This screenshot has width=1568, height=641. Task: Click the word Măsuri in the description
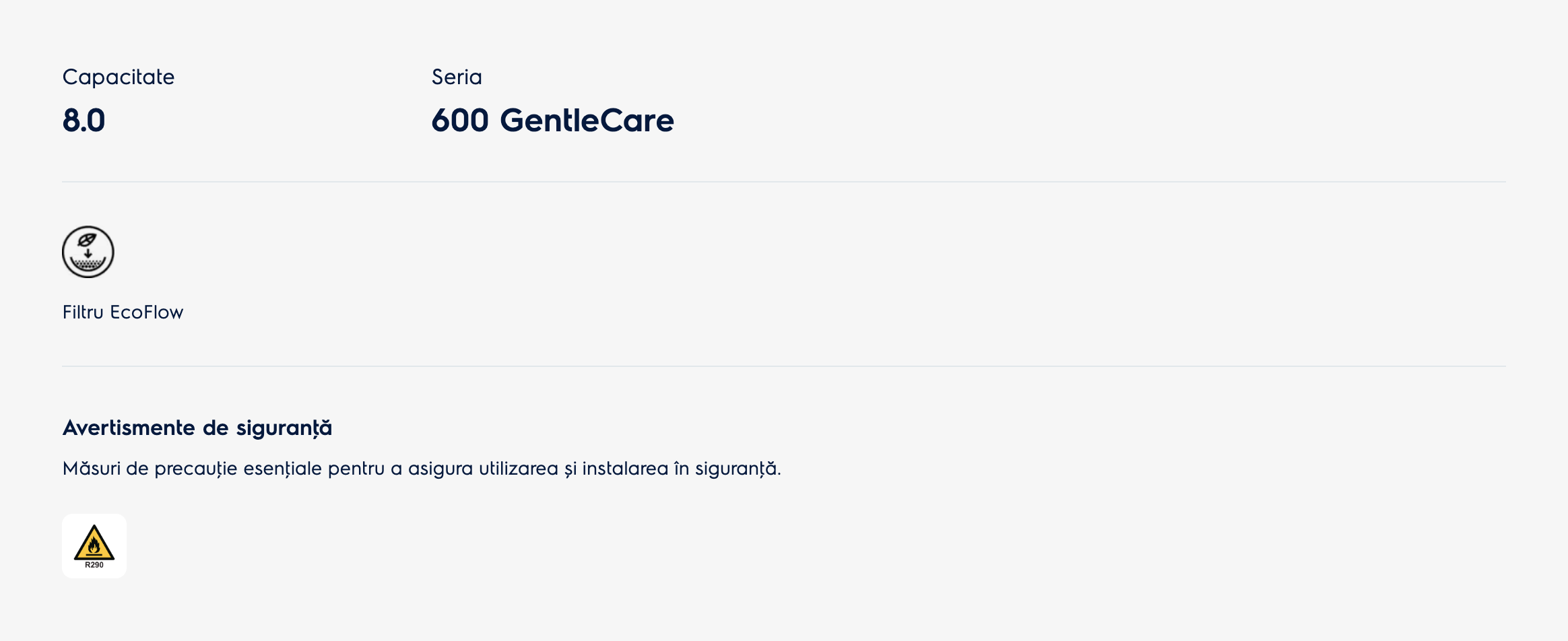pos(92,469)
